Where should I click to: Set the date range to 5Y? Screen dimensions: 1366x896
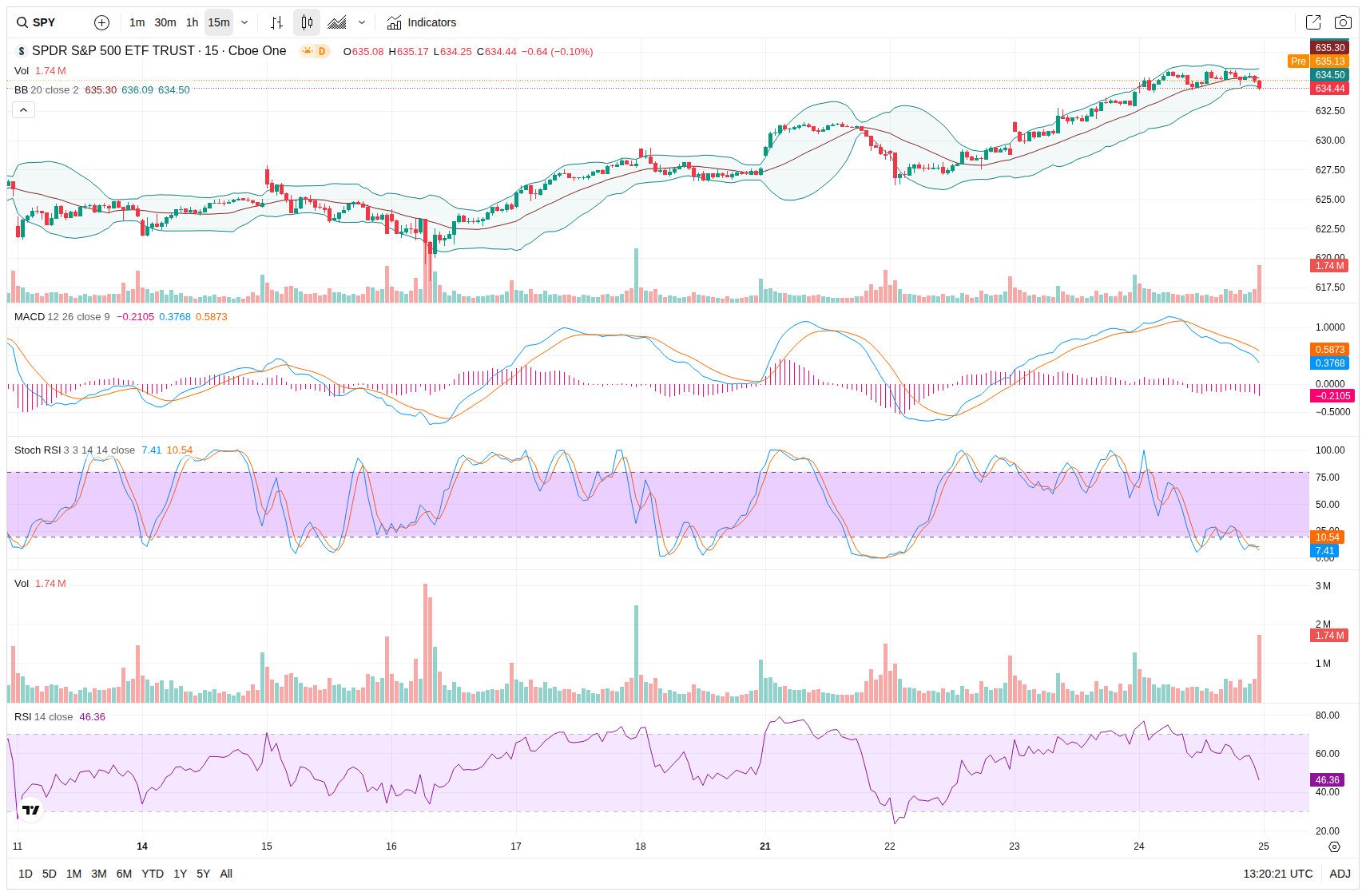pos(204,874)
